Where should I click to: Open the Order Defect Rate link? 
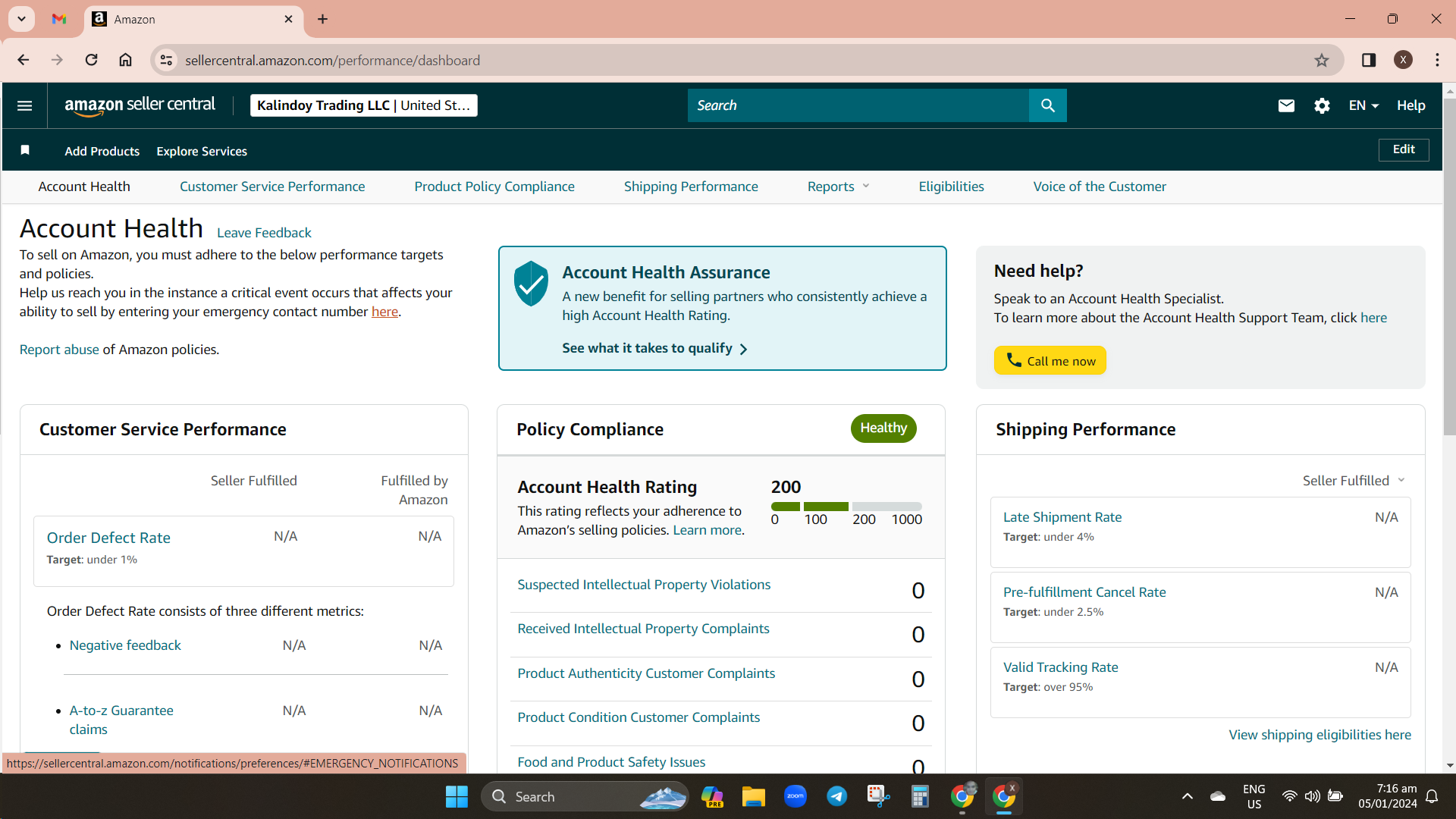pos(108,538)
